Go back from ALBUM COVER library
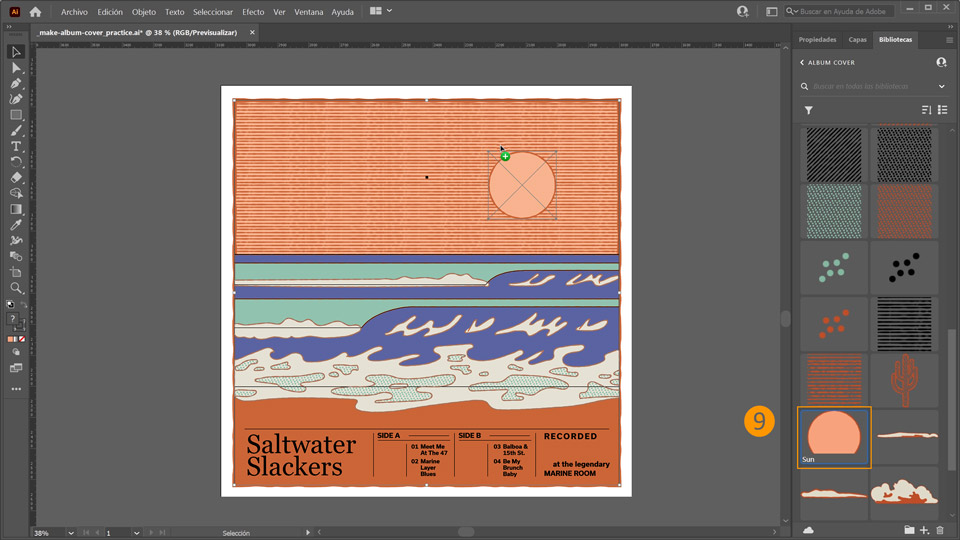 coord(802,62)
